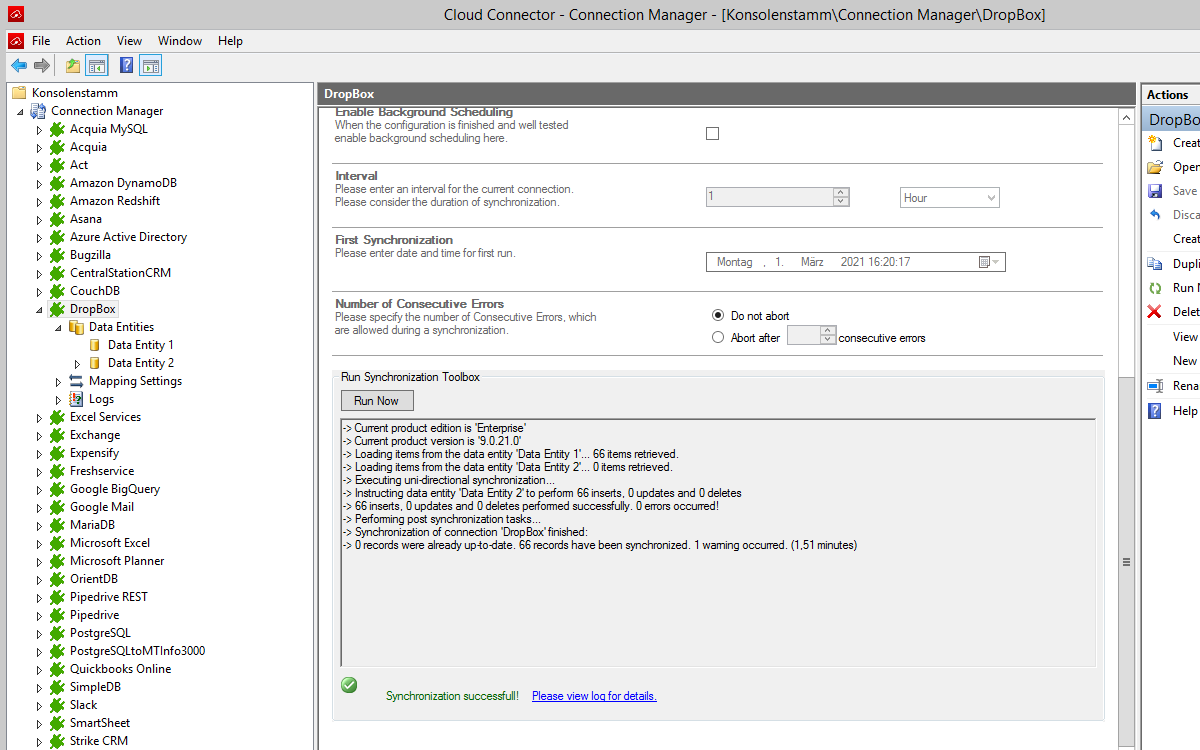Screen dimensions: 1200x750
Task: Click the Mapping Settings arrows icon
Action: click(x=77, y=381)
